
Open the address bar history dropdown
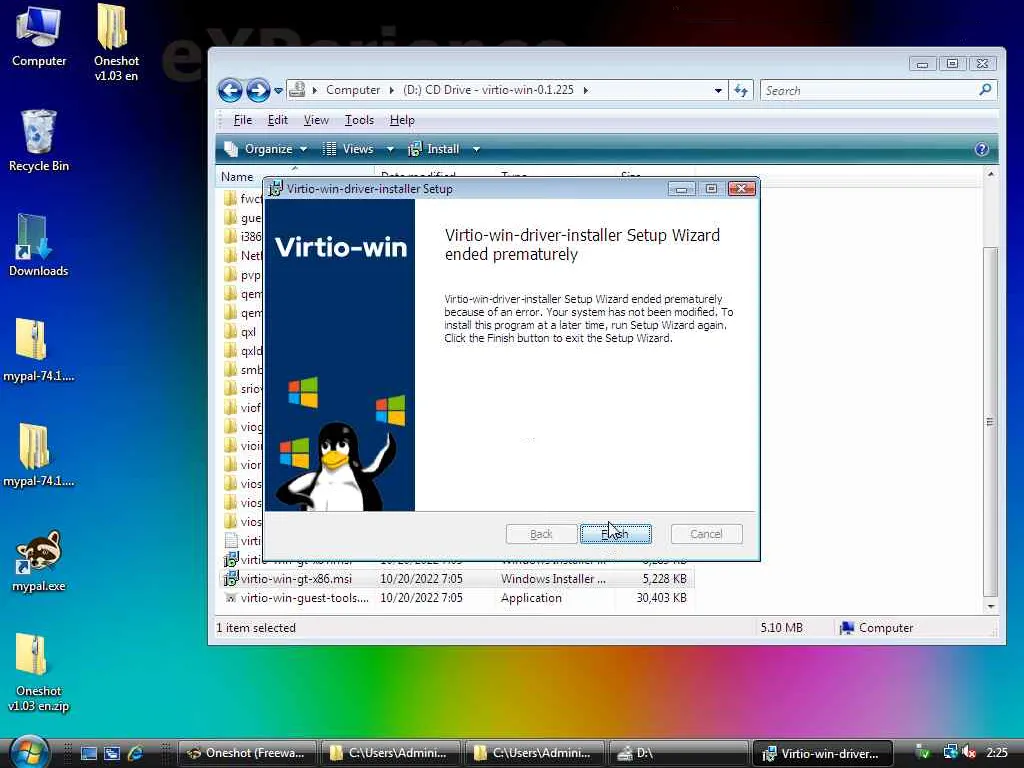click(x=718, y=90)
